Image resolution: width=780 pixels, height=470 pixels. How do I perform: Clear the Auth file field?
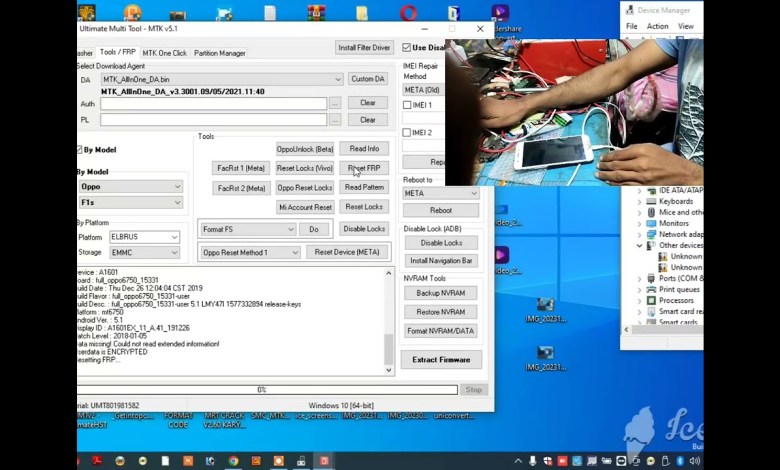pos(368,103)
